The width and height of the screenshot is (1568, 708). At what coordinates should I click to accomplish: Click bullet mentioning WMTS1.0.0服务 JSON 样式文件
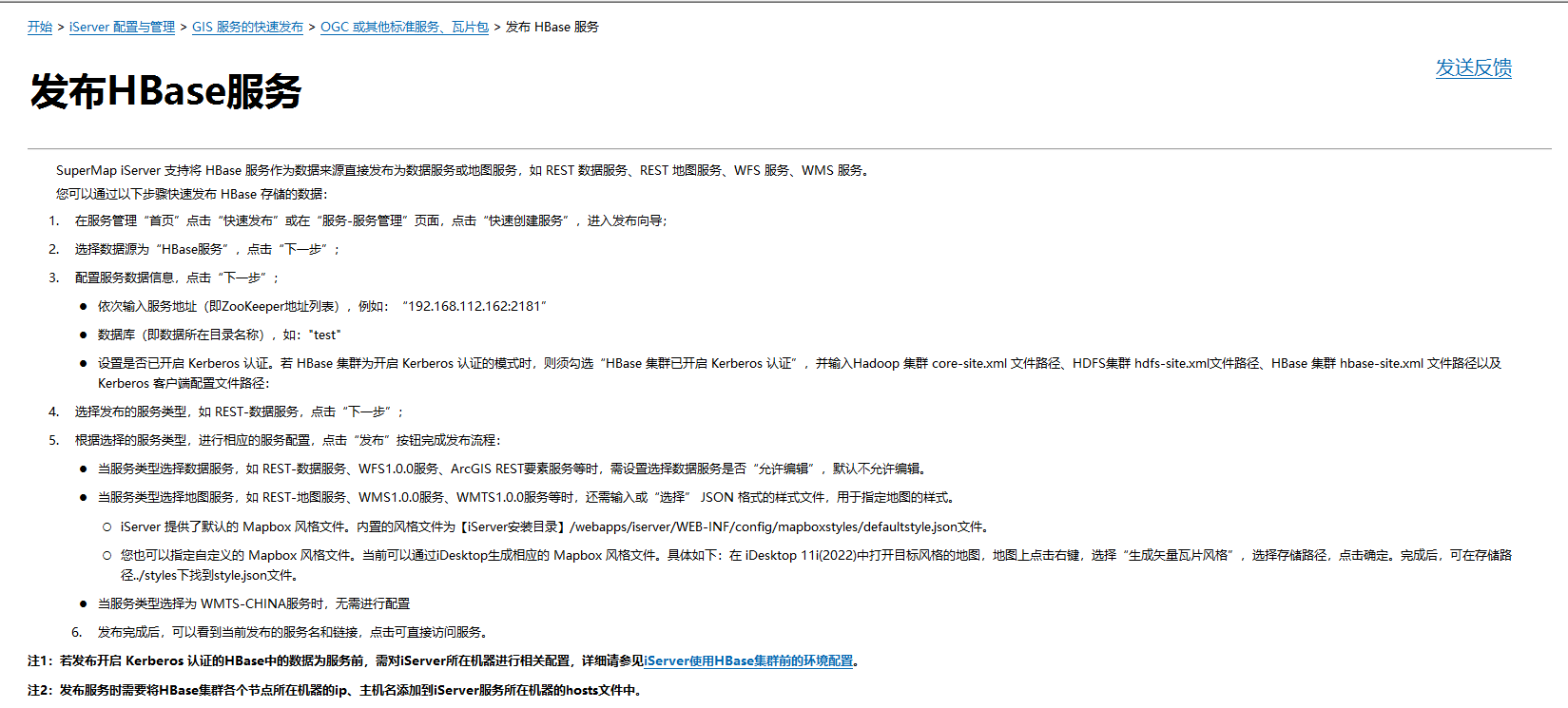(527, 497)
